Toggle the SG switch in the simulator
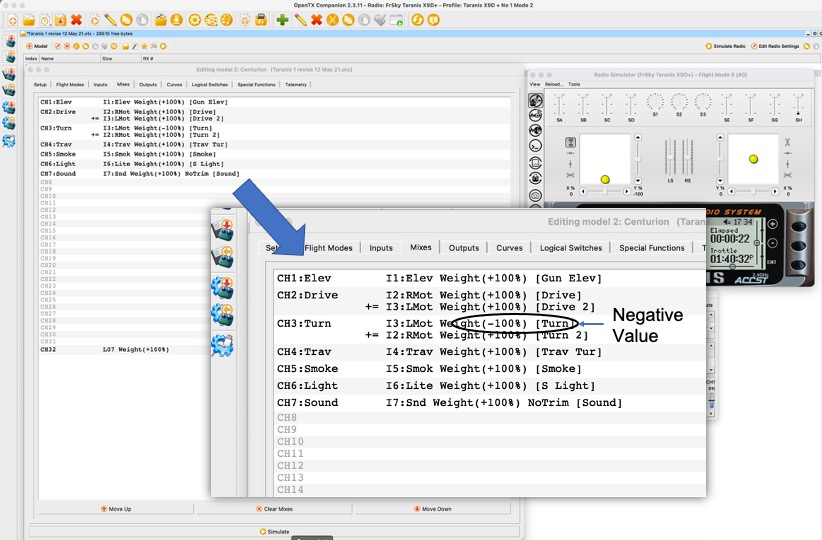Screen dimensions: 822x540 click(775, 105)
